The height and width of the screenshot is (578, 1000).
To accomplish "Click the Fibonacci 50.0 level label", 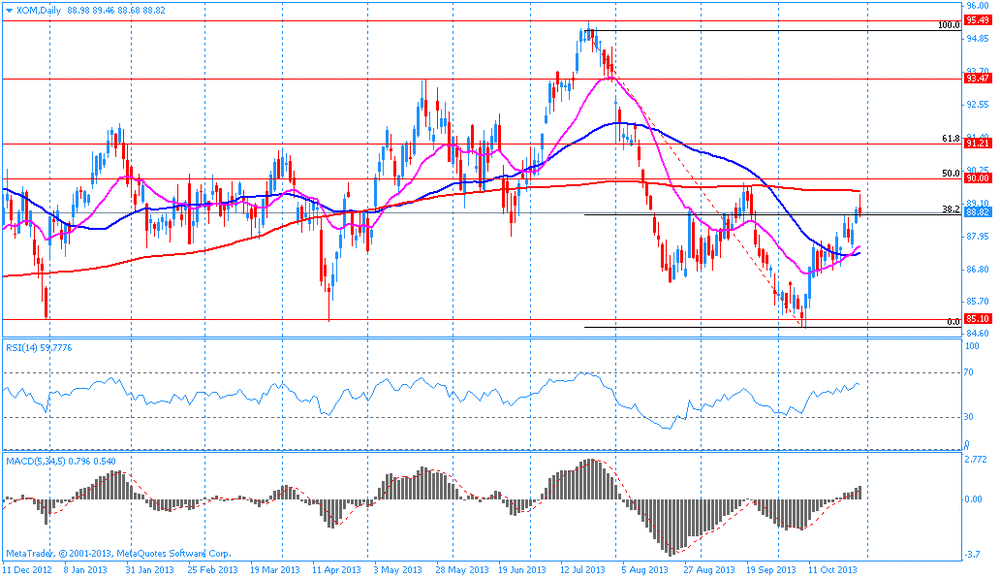I will 951,173.
